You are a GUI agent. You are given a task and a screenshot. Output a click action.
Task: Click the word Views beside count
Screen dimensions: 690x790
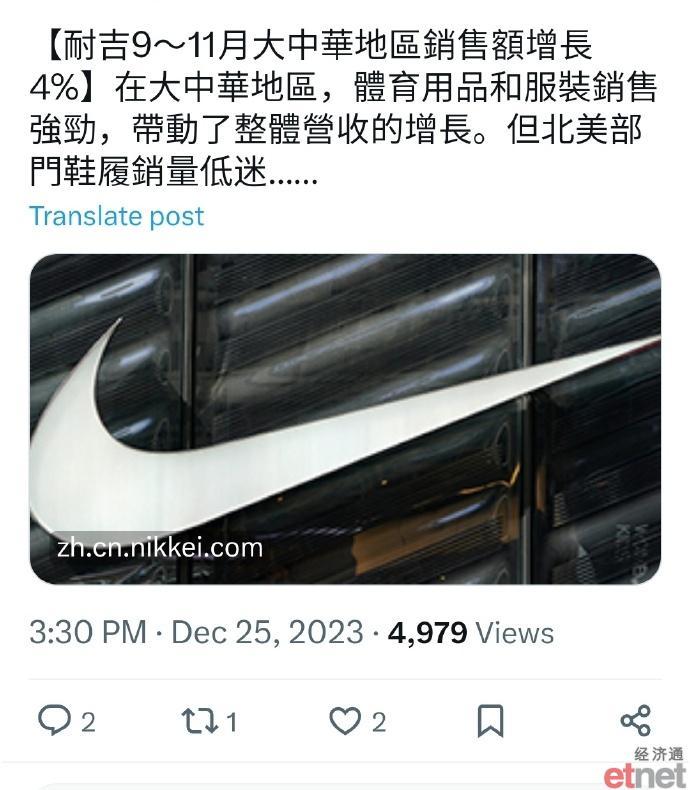pyautogui.click(x=515, y=632)
